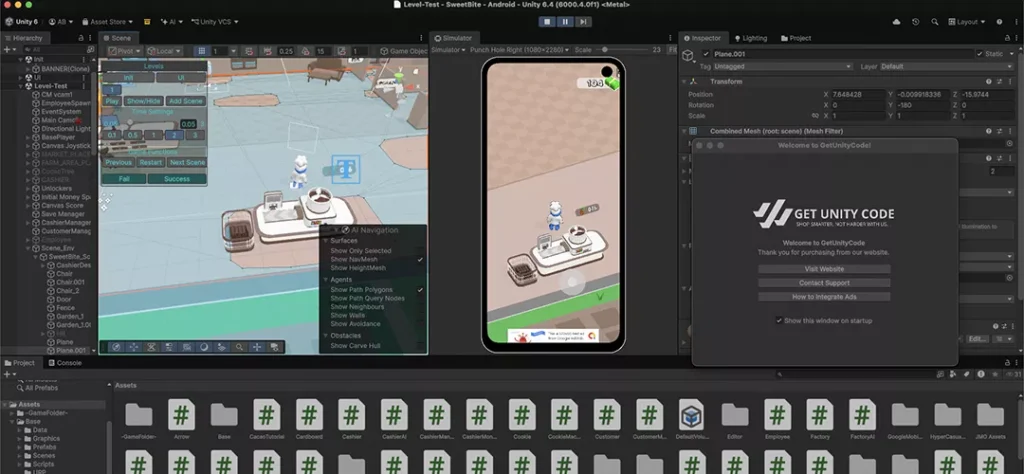Open the Pivot dropdown in Scene toolbar
Screen dimensions: 1024x474
pos(124,51)
